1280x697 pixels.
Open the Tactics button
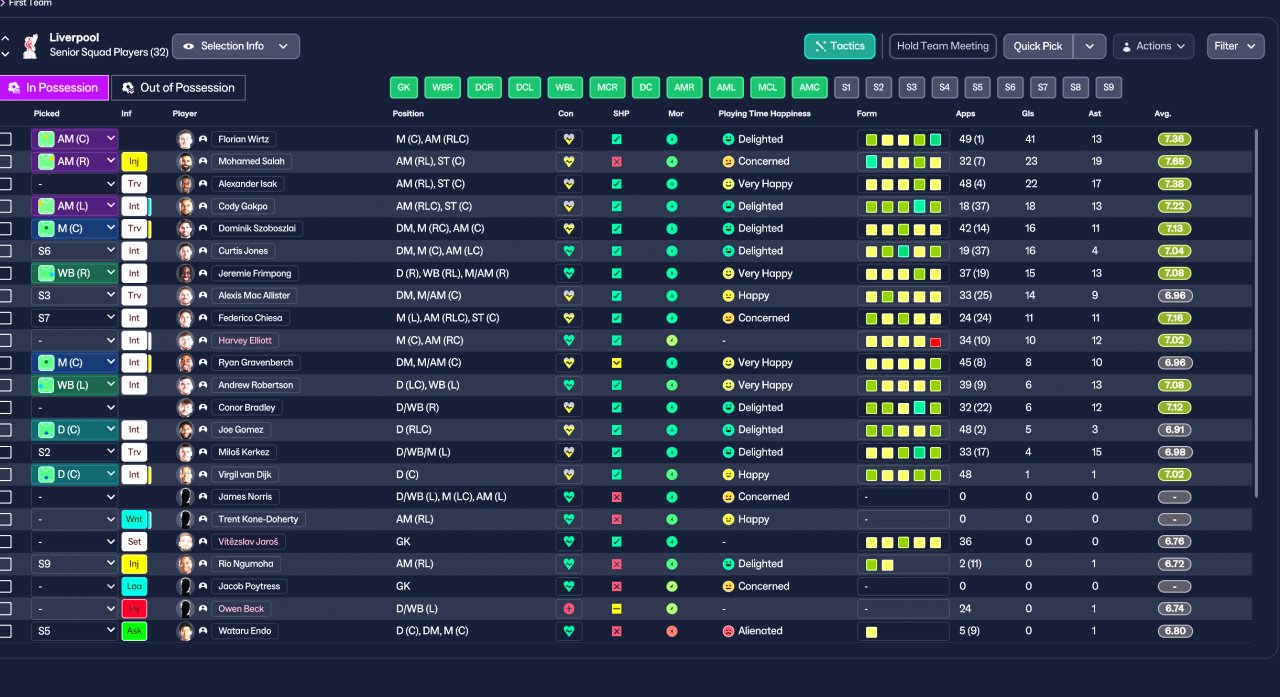pyautogui.click(x=840, y=46)
